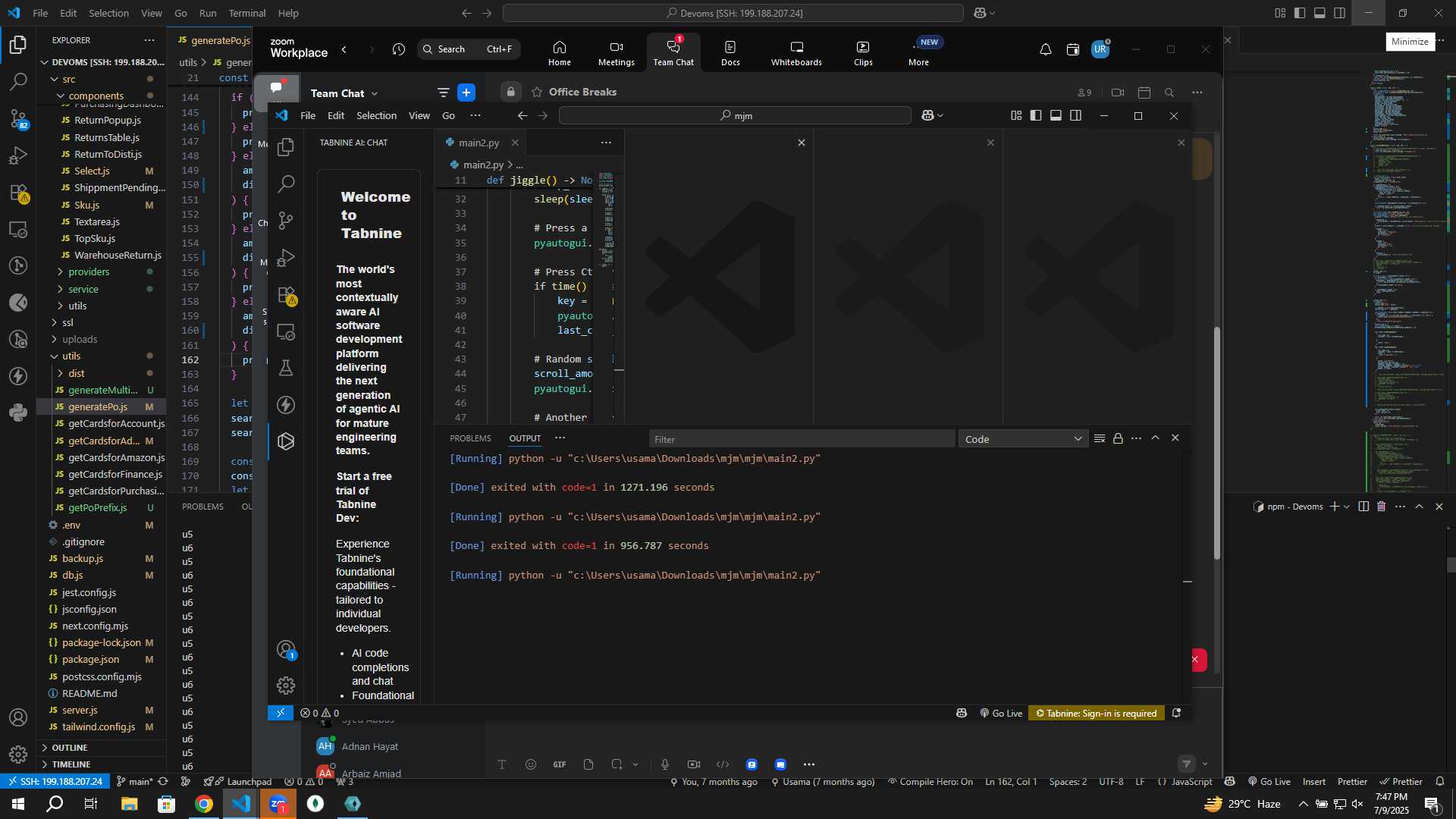Open Python icon in Devoms activity bar
The width and height of the screenshot is (1456, 819).
(18, 413)
